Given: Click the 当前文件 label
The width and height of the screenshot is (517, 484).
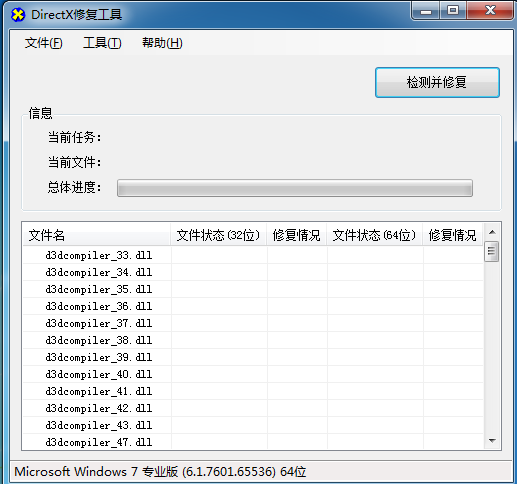Looking at the screenshot, I should 74,162.
